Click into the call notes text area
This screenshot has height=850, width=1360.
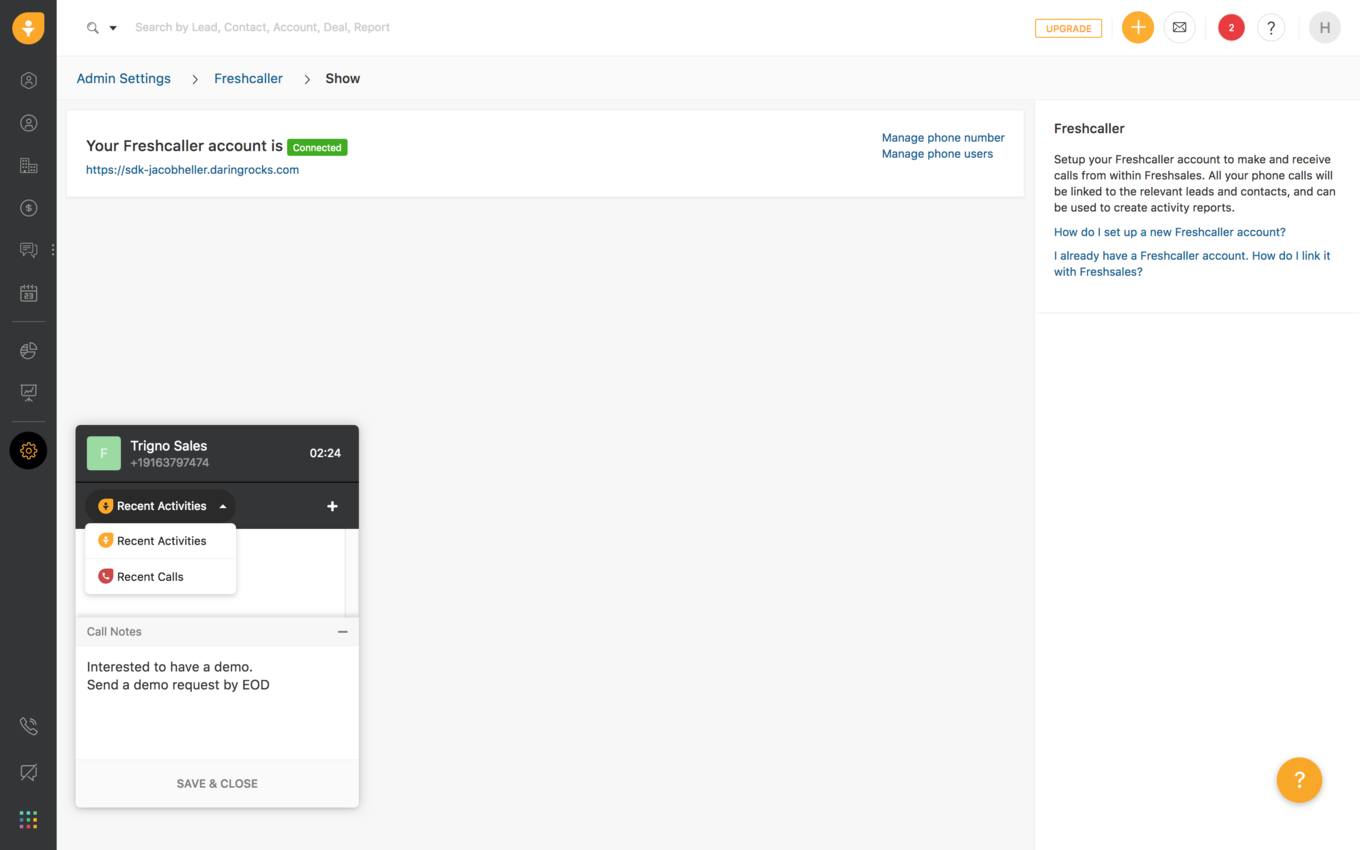217,703
